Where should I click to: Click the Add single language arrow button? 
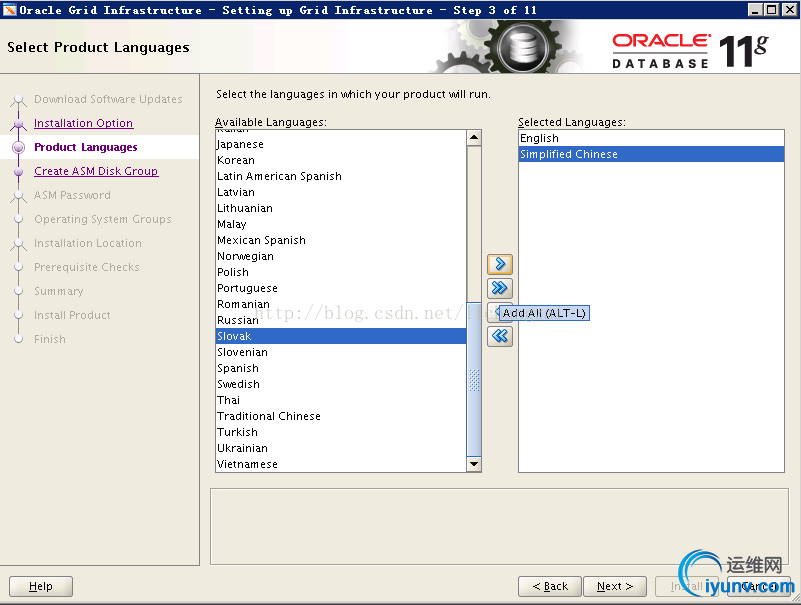click(500, 264)
